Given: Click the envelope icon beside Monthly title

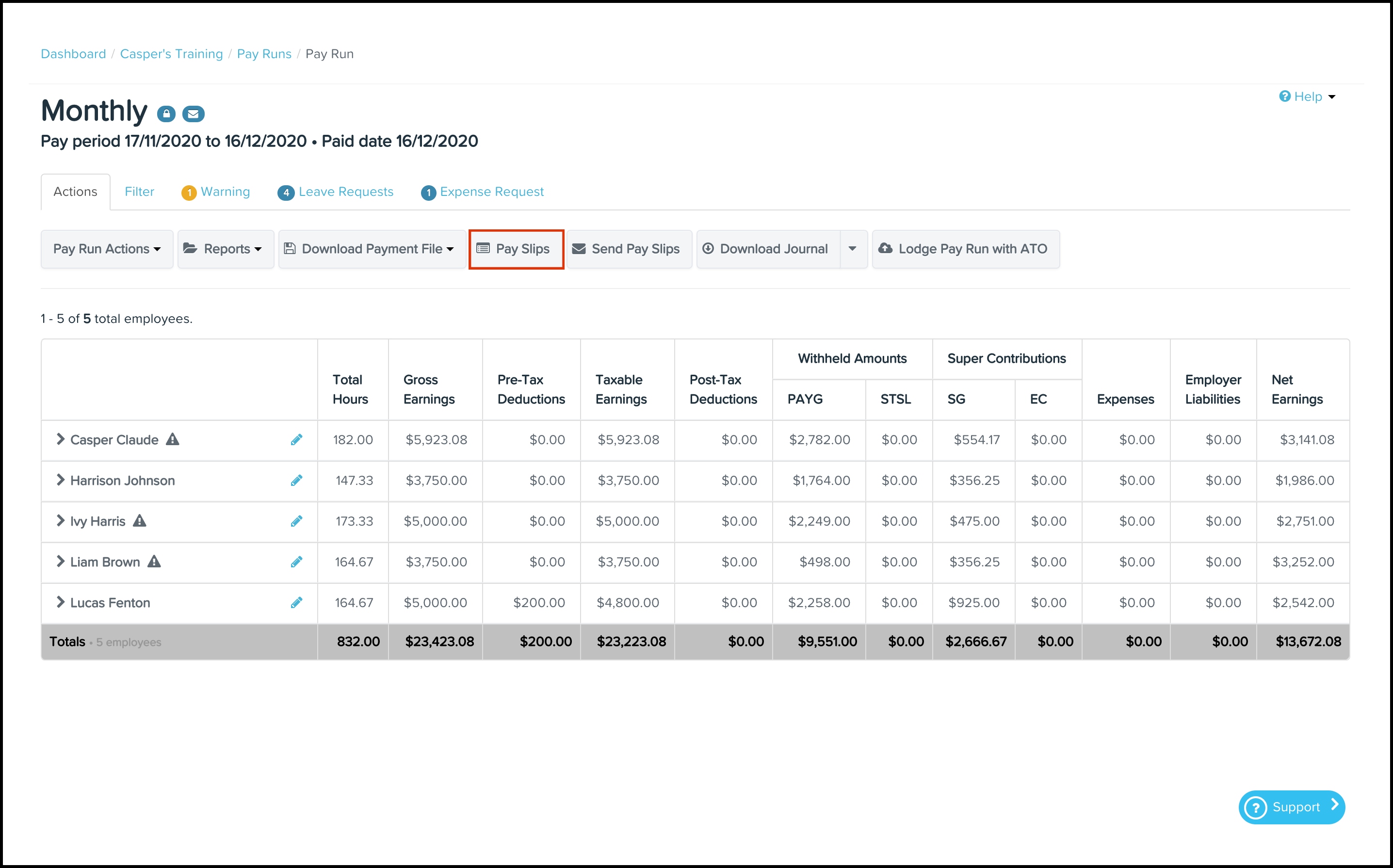Looking at the screenshot, I should (x=194, y=113).
